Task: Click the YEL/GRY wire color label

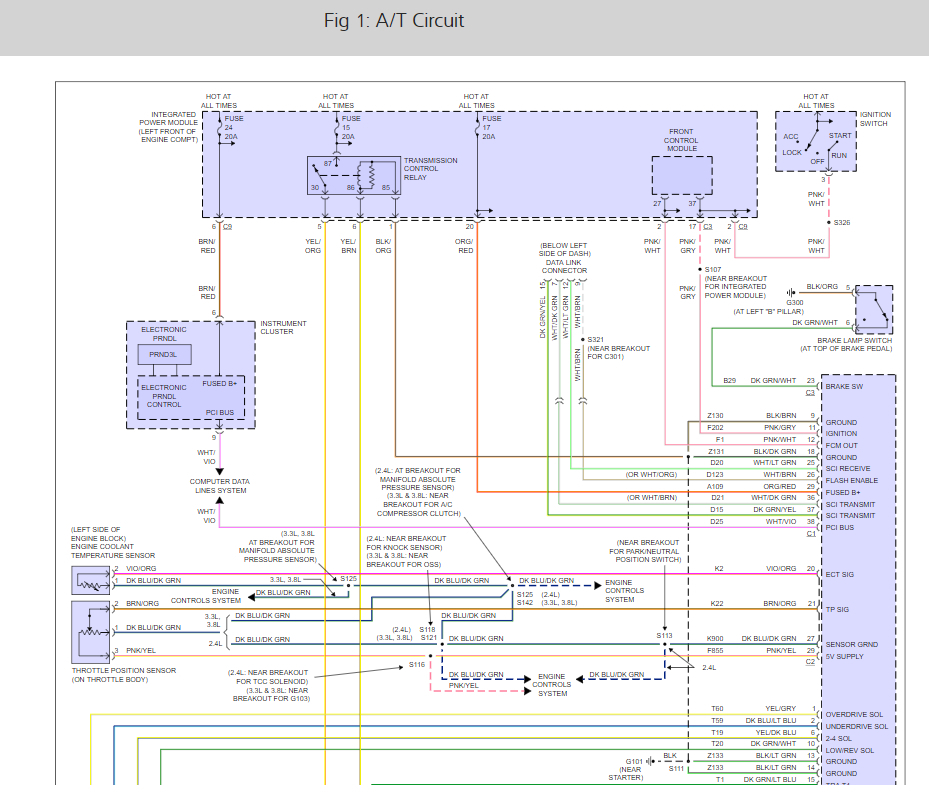Action: click(780, 709)
